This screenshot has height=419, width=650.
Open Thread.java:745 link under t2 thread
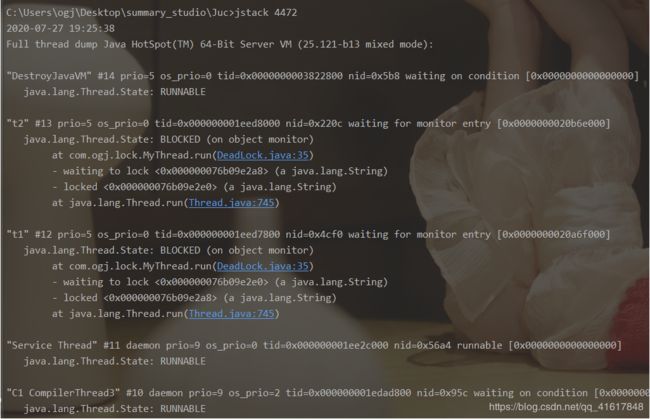click(232, 203)
